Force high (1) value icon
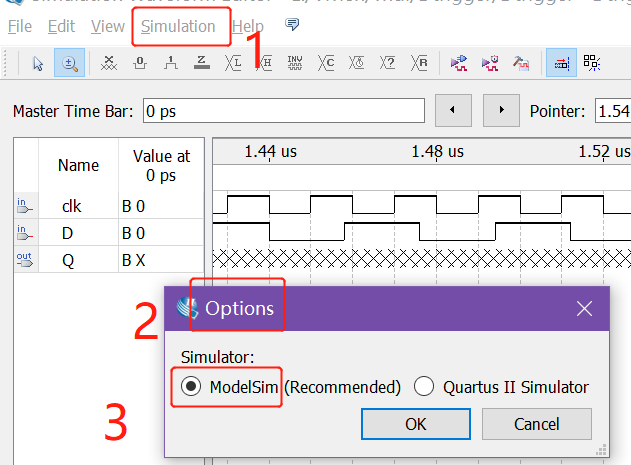 (x=171, y=63)
